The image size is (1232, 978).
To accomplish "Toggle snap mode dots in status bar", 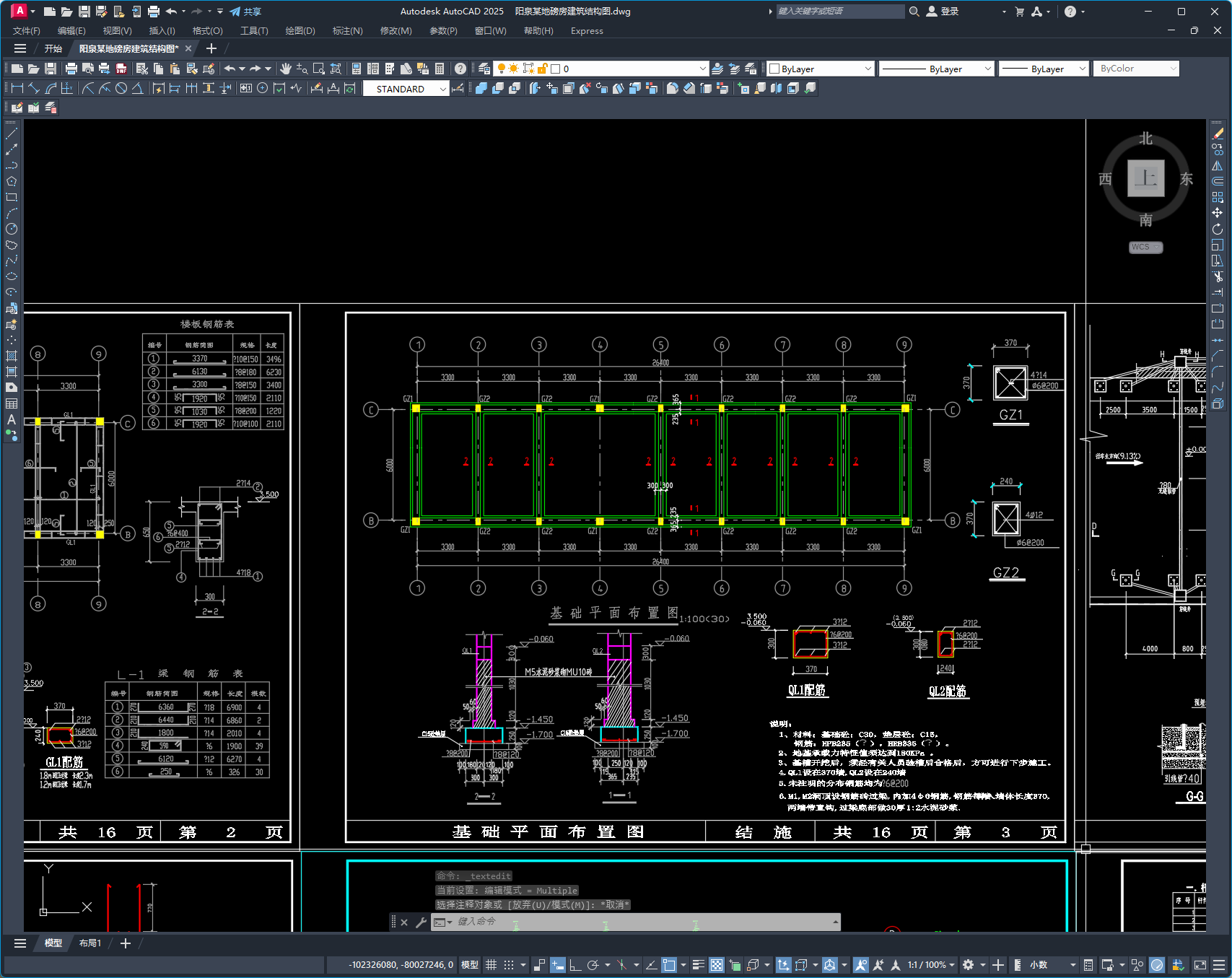I will click(509, 965).
